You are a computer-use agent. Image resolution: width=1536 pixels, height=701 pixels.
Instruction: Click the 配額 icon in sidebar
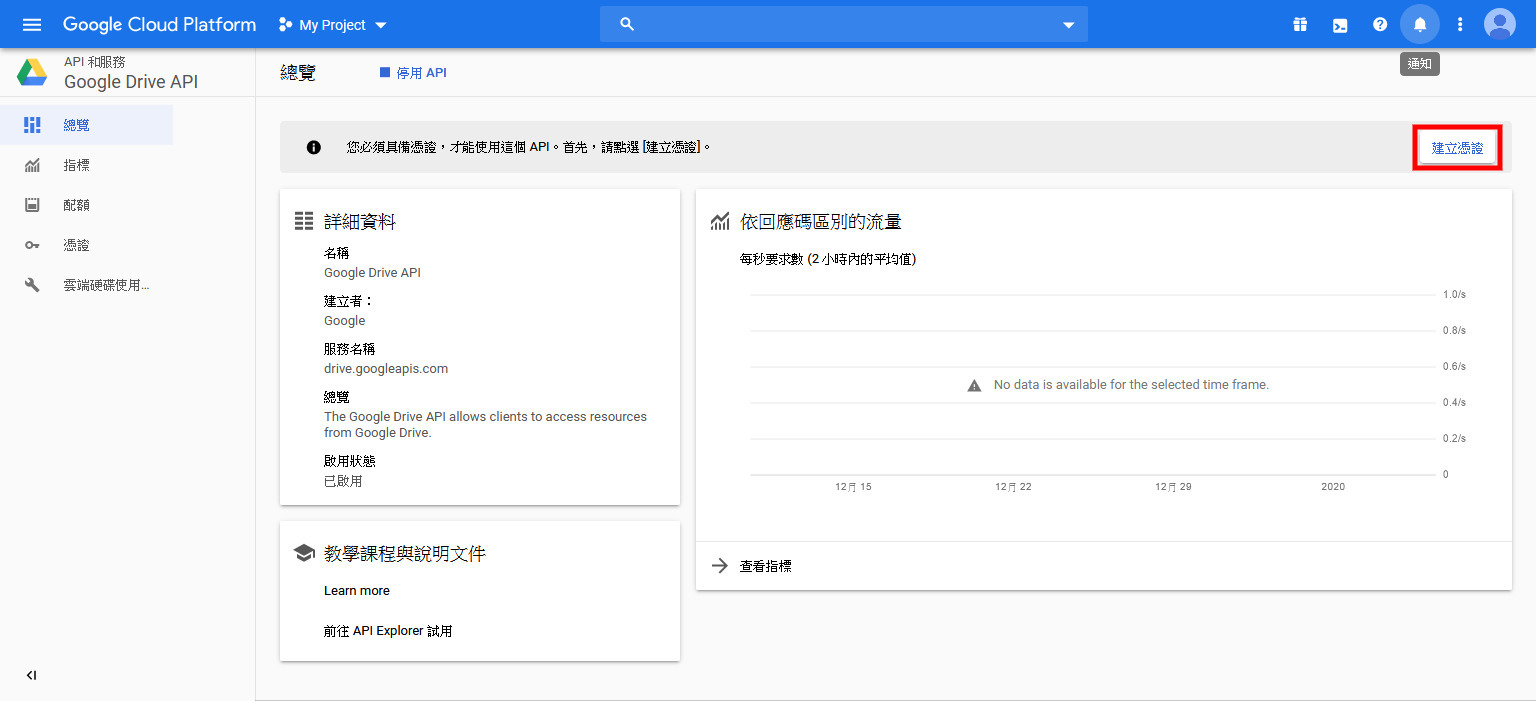pos(32,205)
